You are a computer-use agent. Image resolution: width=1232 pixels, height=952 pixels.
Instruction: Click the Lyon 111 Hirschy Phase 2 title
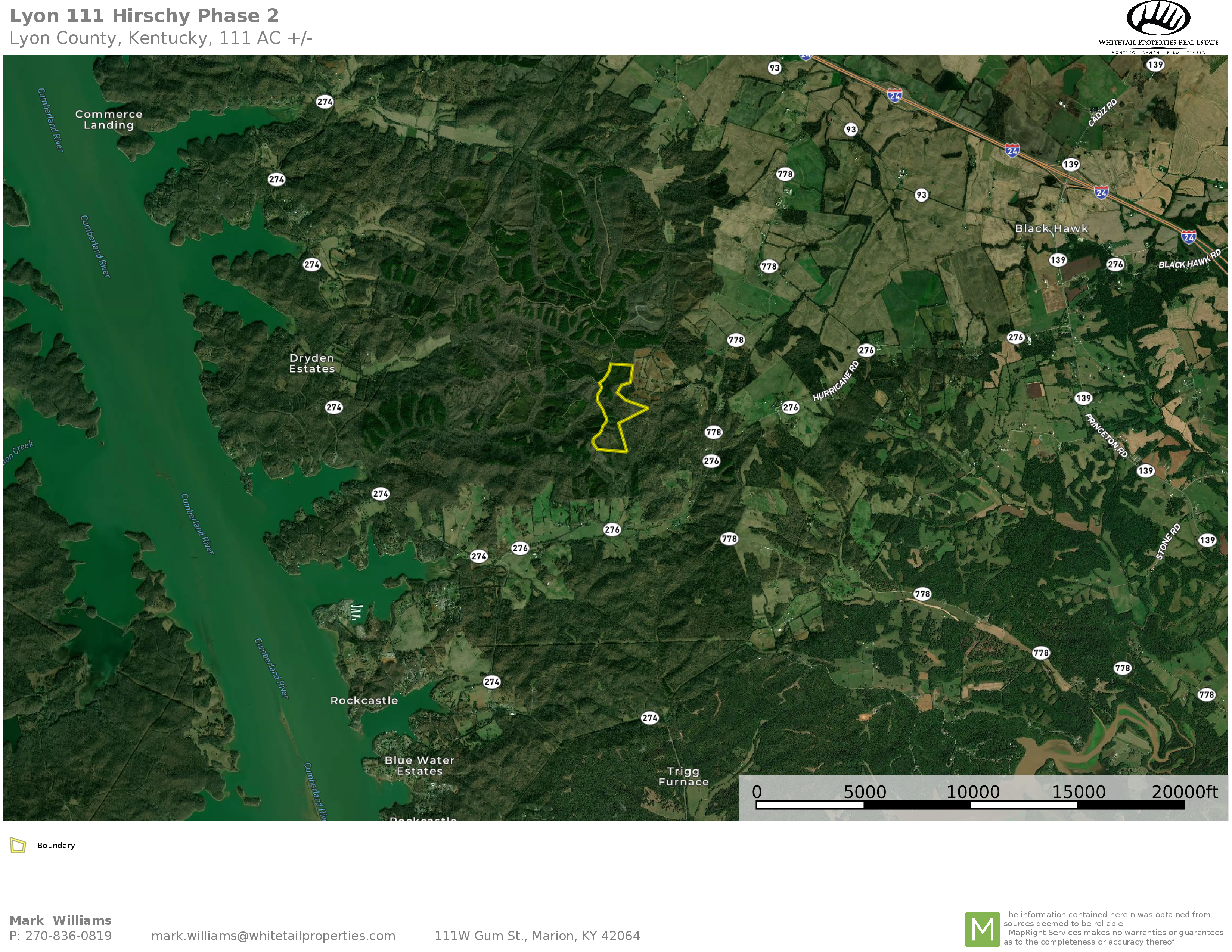[x=145, y=16]
